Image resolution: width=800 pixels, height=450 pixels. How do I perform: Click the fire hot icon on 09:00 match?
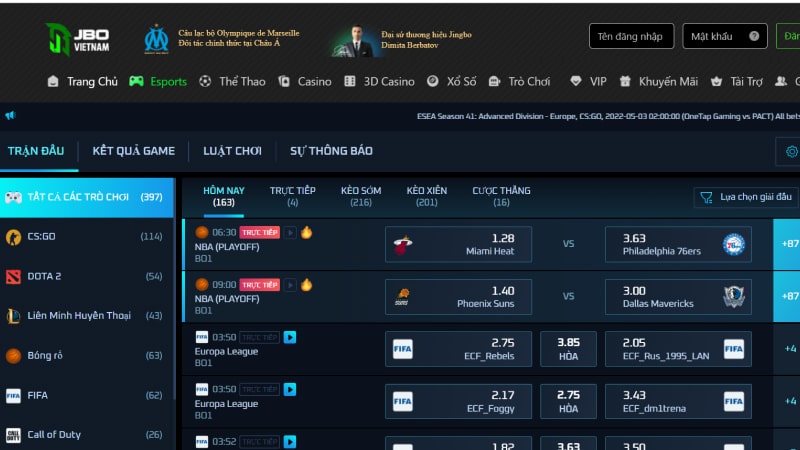[306, 285]
